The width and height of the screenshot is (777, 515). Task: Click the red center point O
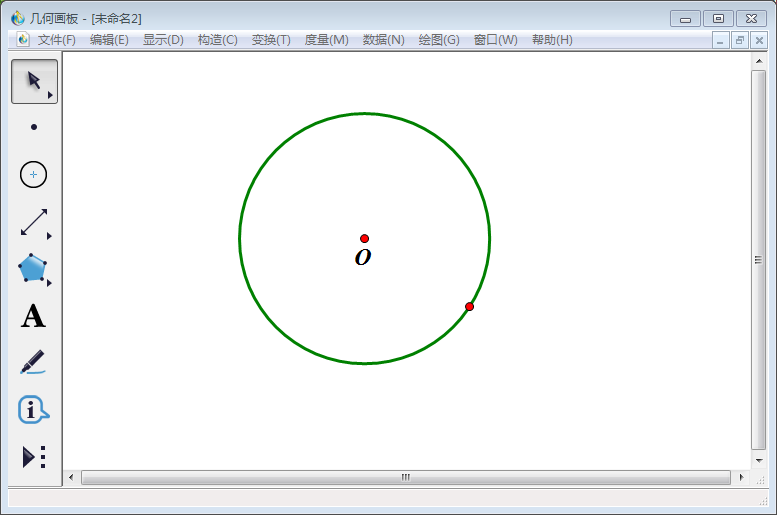(x=364, y=238)
